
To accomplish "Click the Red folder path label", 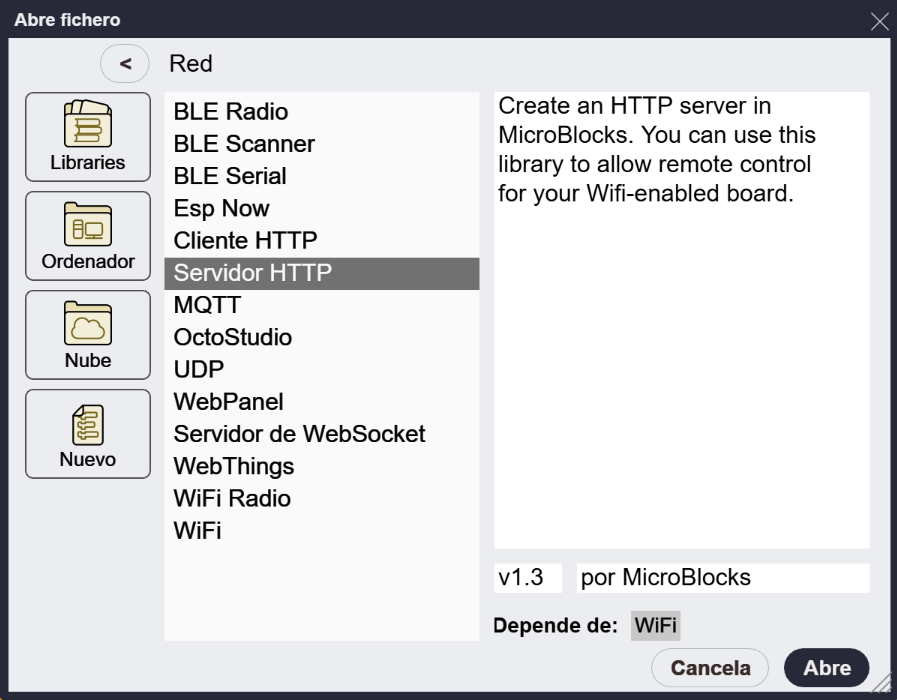I will [x=191, y=63].
